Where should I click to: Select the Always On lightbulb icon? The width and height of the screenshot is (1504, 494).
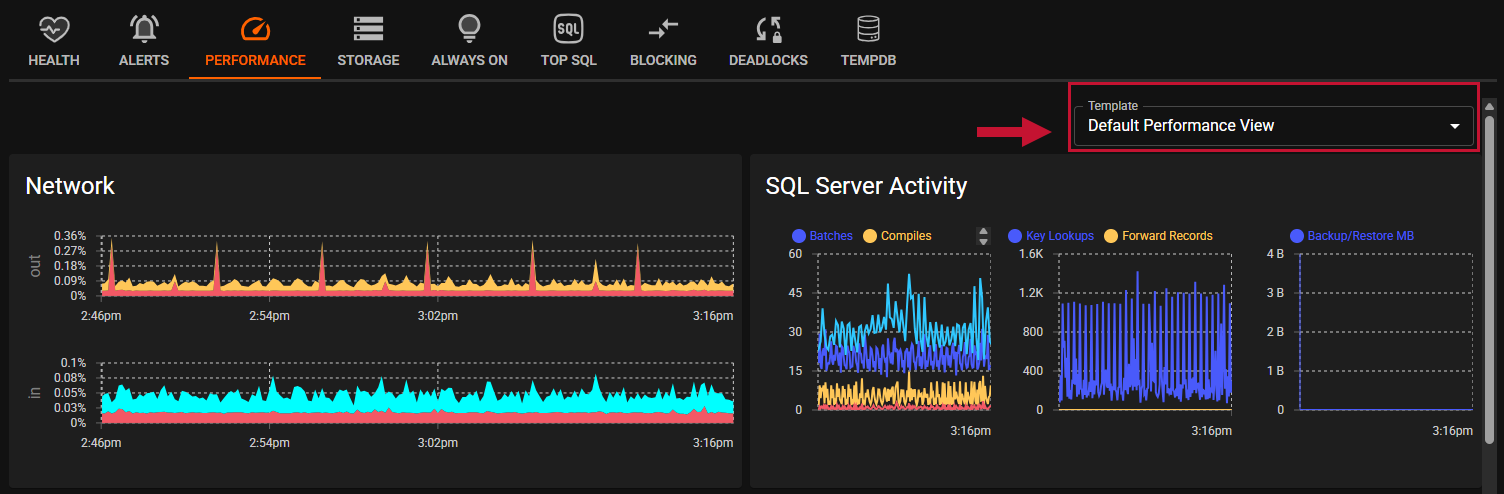click(x=469, y=28)
